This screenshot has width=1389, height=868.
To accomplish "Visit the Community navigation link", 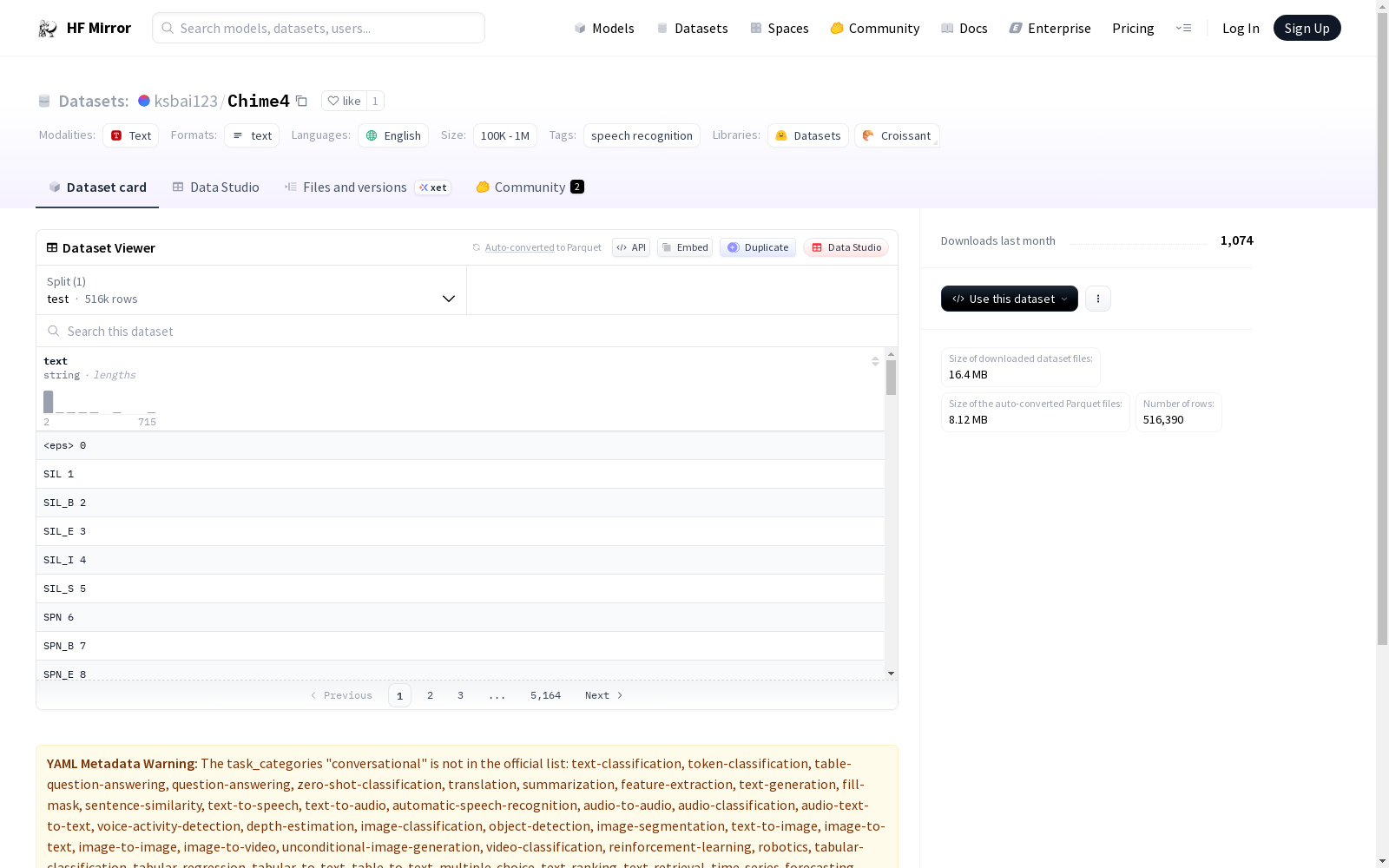I will pyautogui.click(x=875, y=28).
